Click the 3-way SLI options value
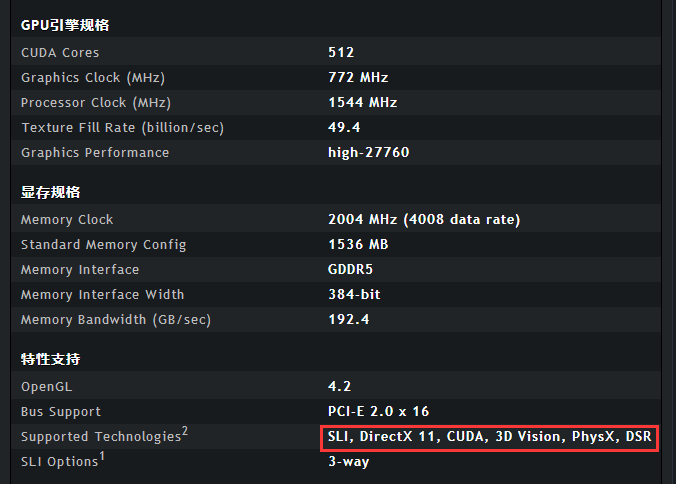 (348, 462)
